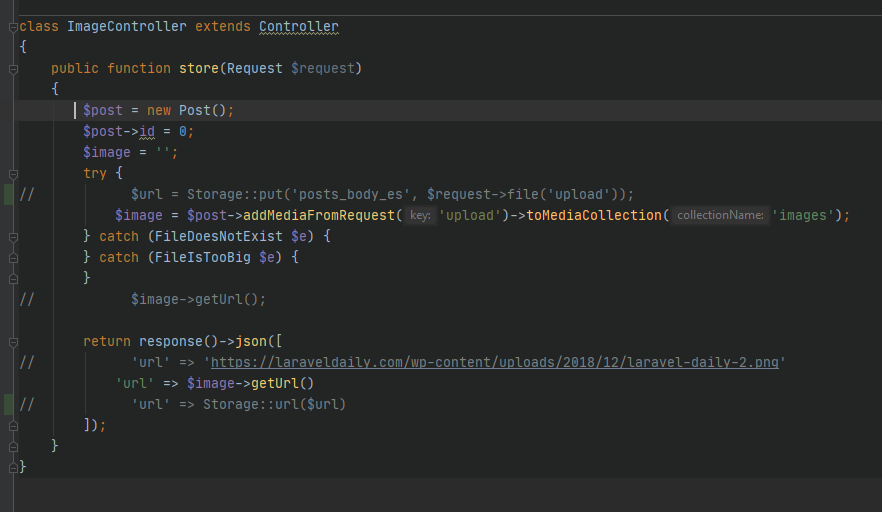The height and width of the screenshot is (512, 882).
Task: Click the 'images' string argument
Action: (x=803, y=215)
